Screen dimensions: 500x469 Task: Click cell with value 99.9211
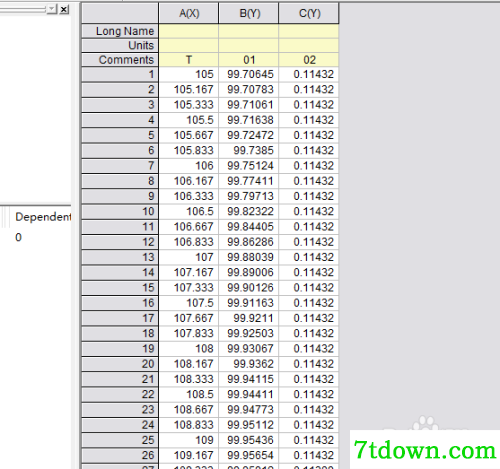(x=249, y=318)
